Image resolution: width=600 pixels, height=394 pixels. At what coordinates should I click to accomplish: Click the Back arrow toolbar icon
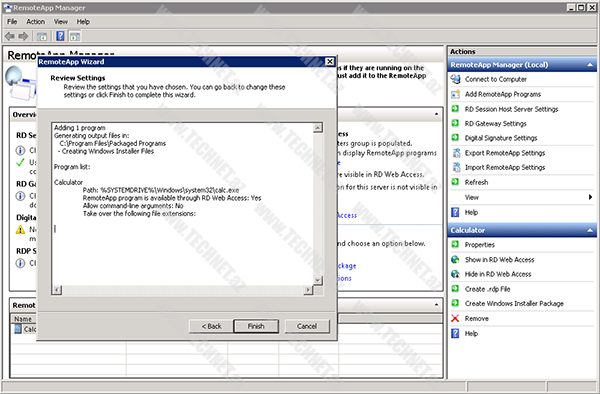10,36
